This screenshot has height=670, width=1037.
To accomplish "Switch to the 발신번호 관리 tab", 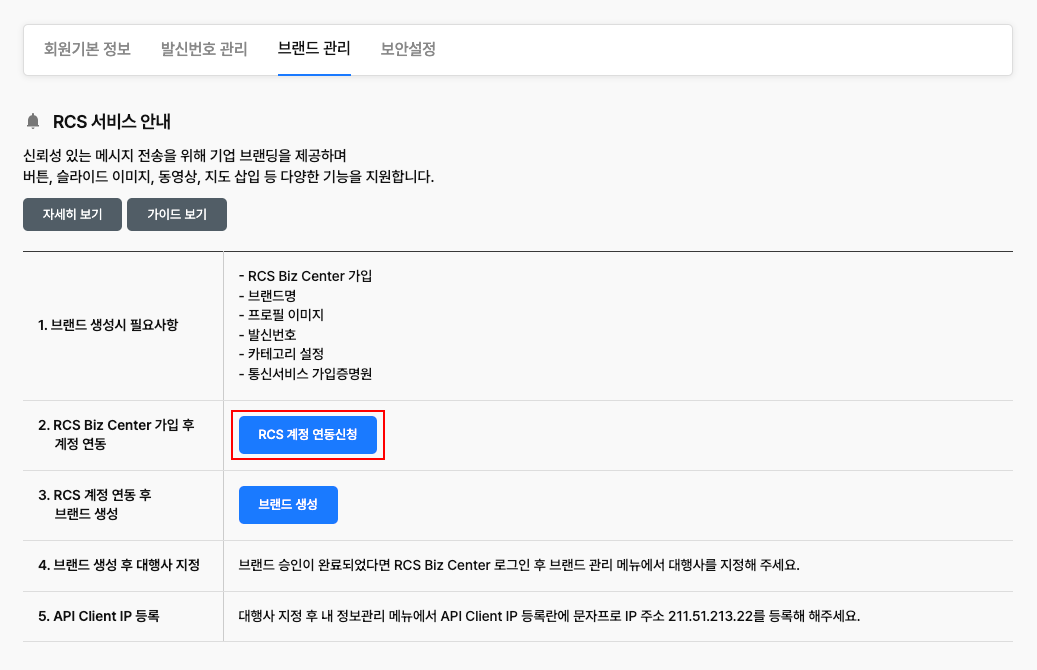I will tap(204, 49).
